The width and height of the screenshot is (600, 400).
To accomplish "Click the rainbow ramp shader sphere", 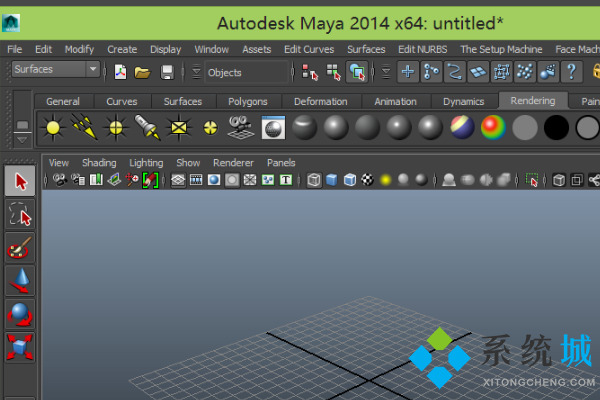I will point(493,127).
